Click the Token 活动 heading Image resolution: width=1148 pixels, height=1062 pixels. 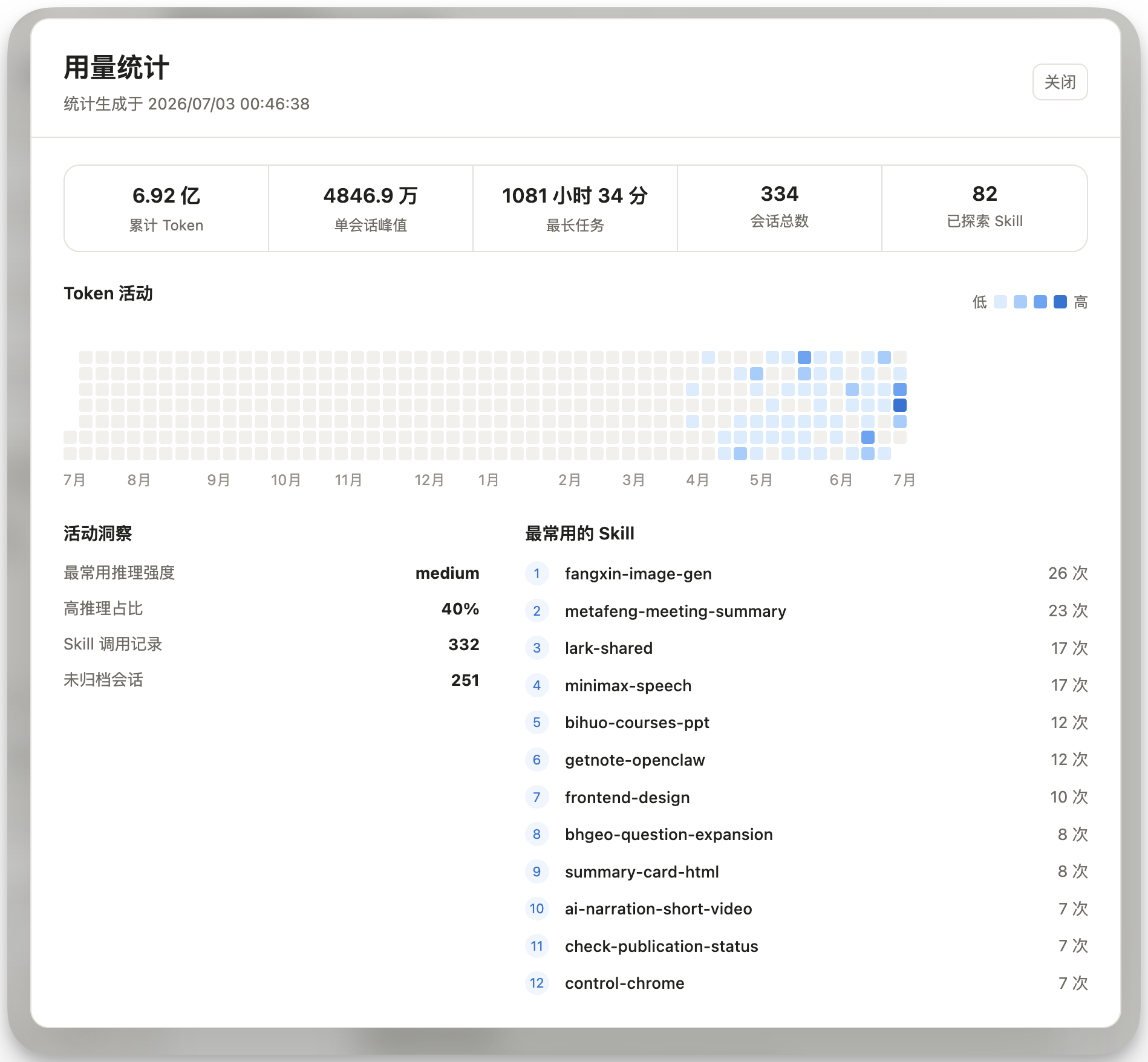(x=108, y=294)
